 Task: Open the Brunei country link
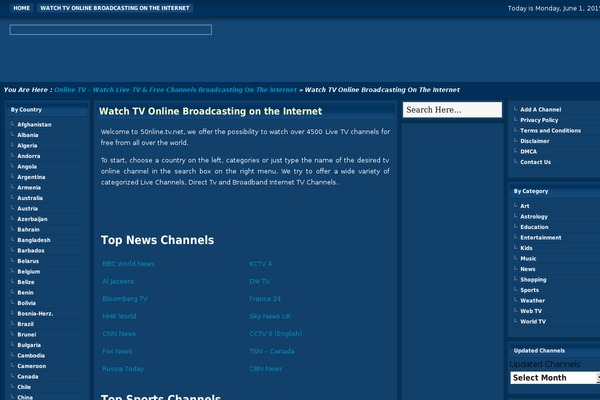tap(27, 335)
